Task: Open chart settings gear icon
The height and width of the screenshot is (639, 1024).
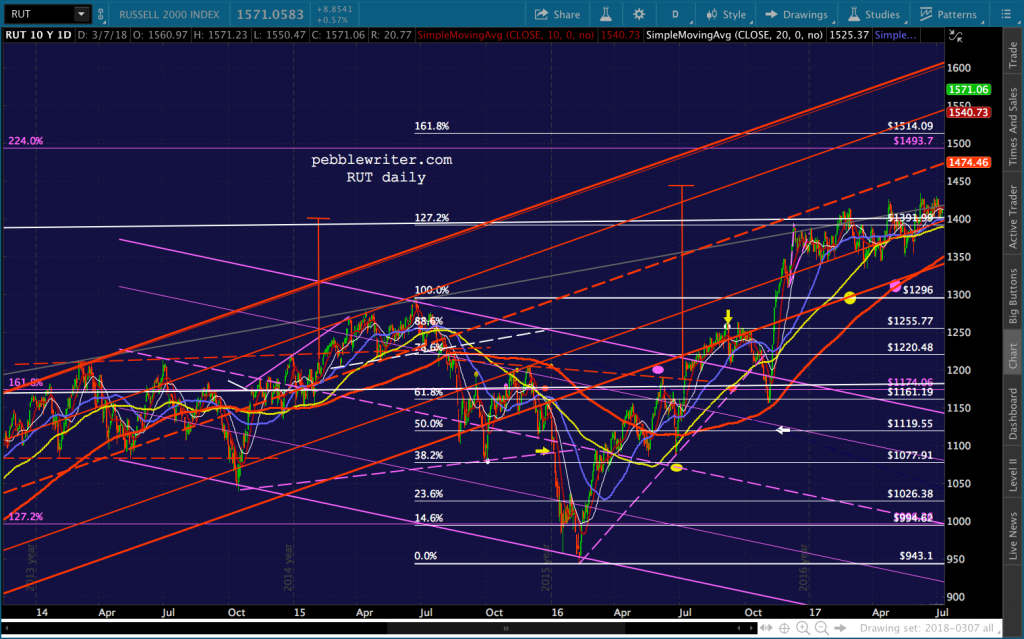Action: point(639,14)
